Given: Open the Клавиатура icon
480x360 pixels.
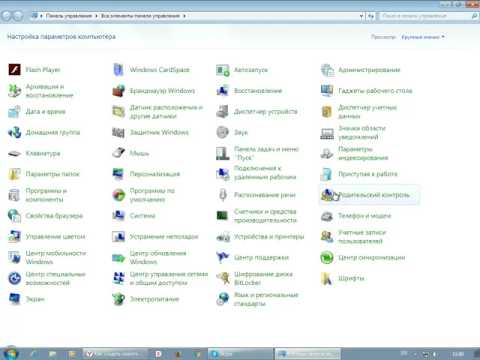Looking at the screenshot, I should pyautogui.click(x=14, y=153).
